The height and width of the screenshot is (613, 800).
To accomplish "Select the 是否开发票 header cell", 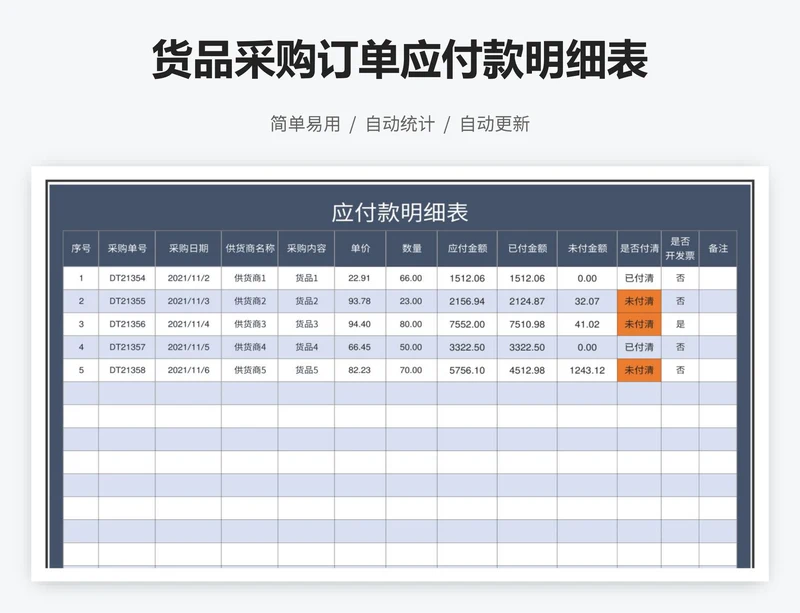I will click(680, 248).
